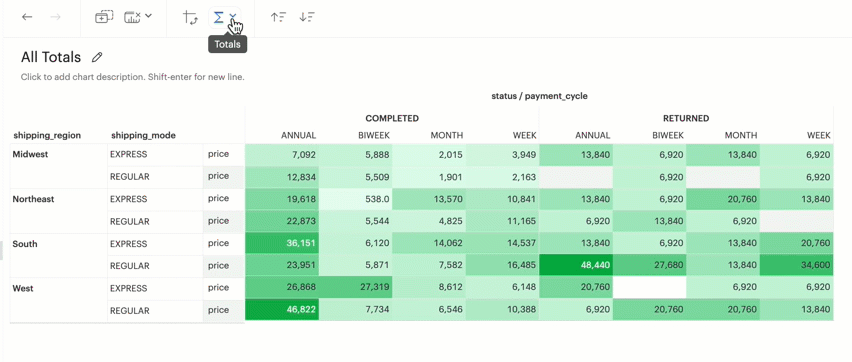
Task: Click the 5,888 cell
Action: 356,155
